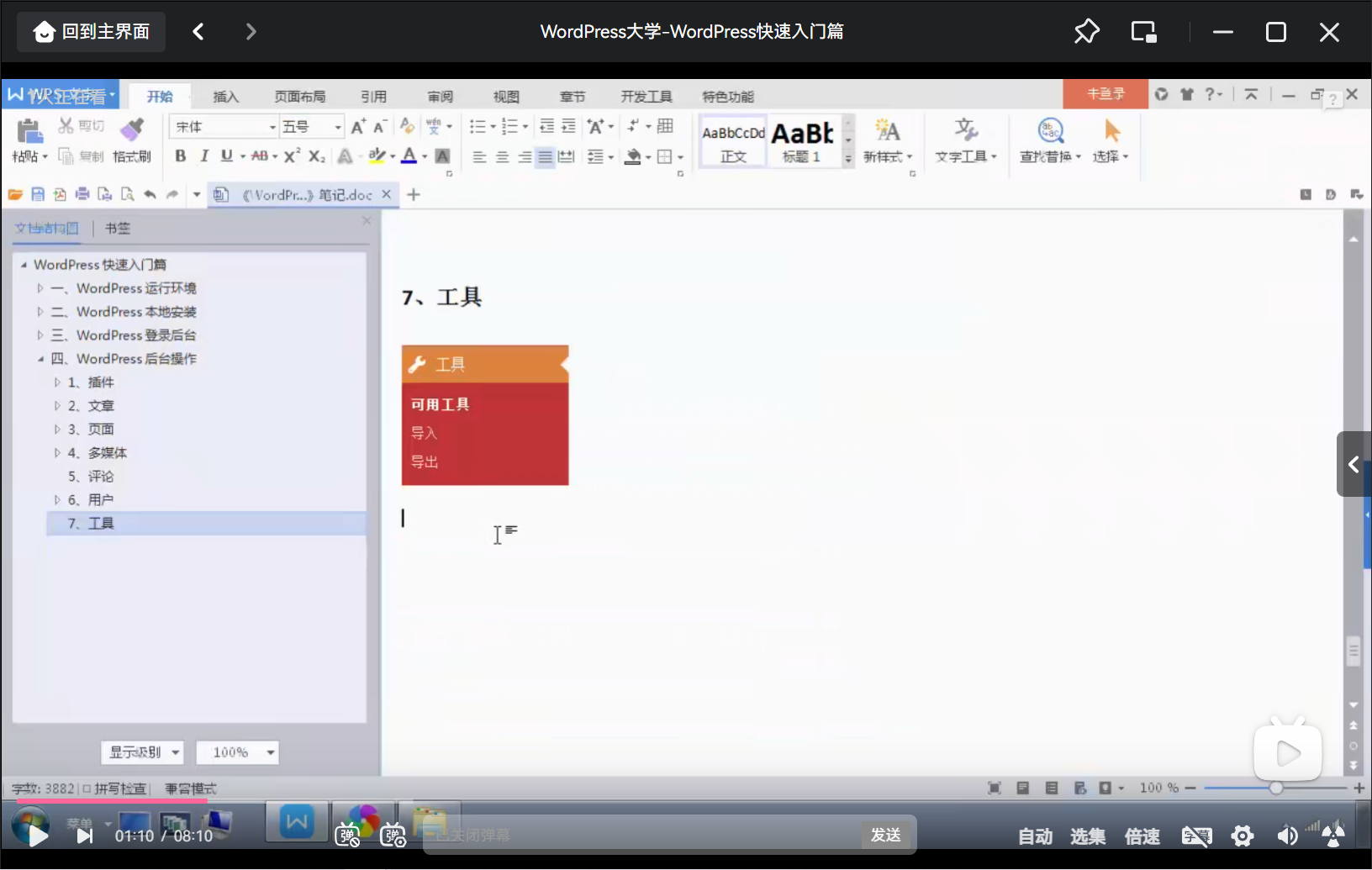
Task: Click the Copy icon in the clipboard group
Action: [x=66, y=156]
